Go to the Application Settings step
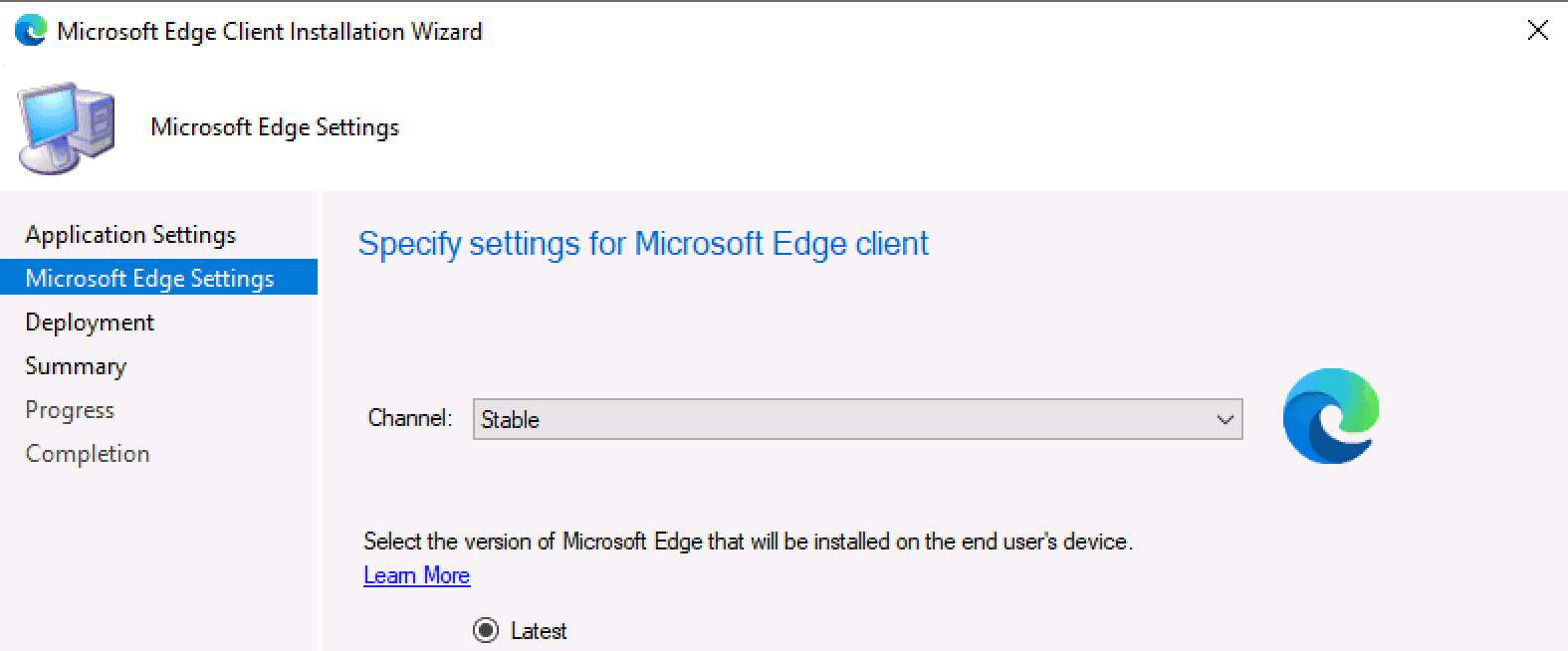The height and width of the screenshot is (651, 1568). (130, 235)
